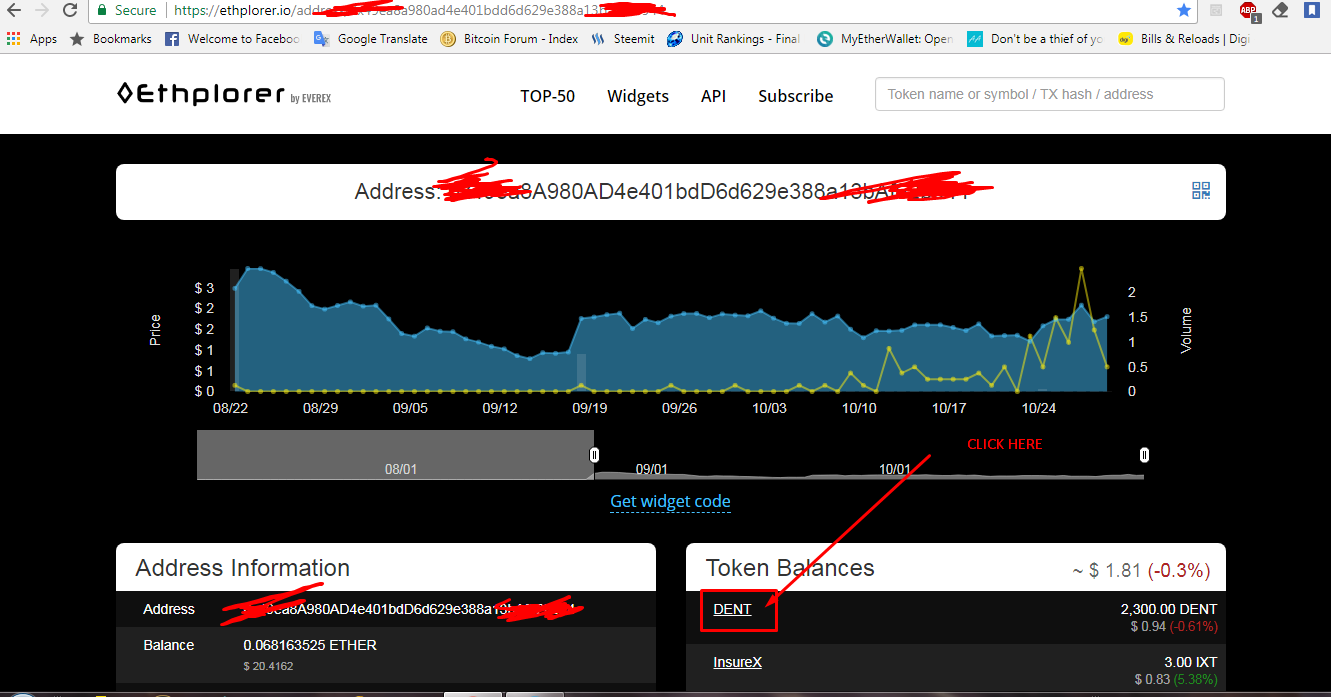1331x697 pixels.
Task: Click the browser forward arrow
Action: coord(41,10)
